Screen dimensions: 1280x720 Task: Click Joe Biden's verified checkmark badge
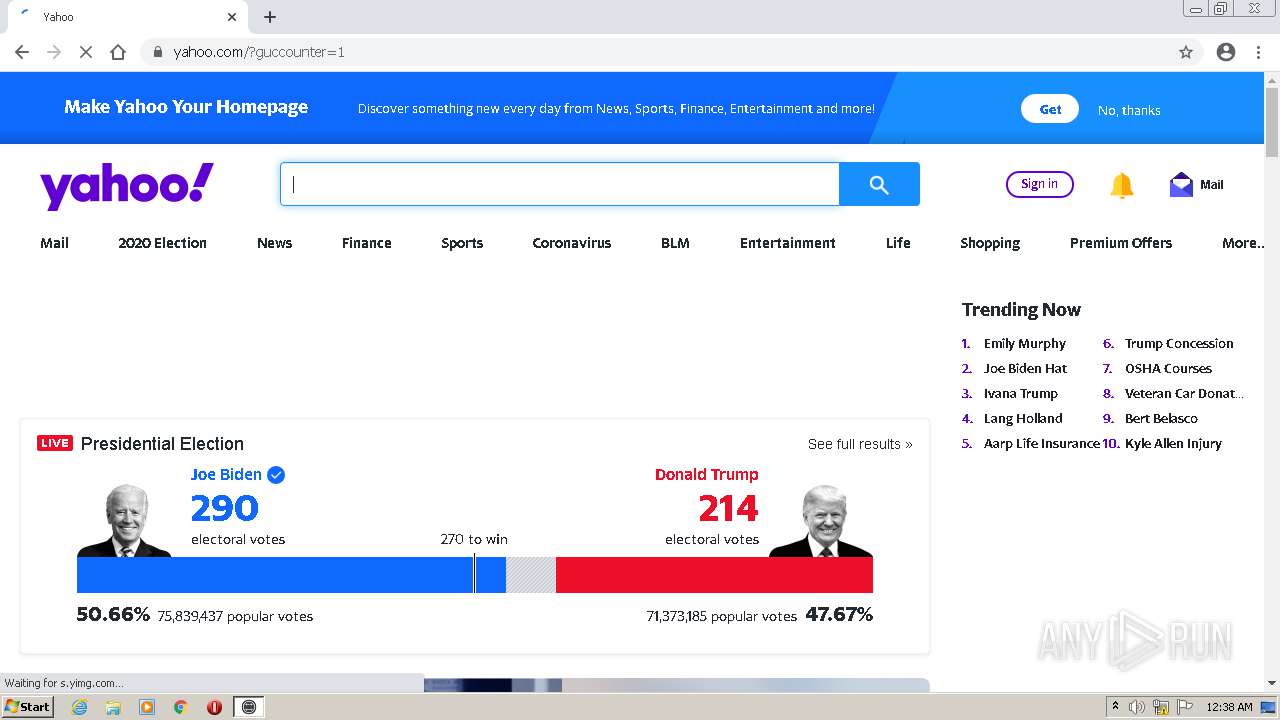click(276, 475)
